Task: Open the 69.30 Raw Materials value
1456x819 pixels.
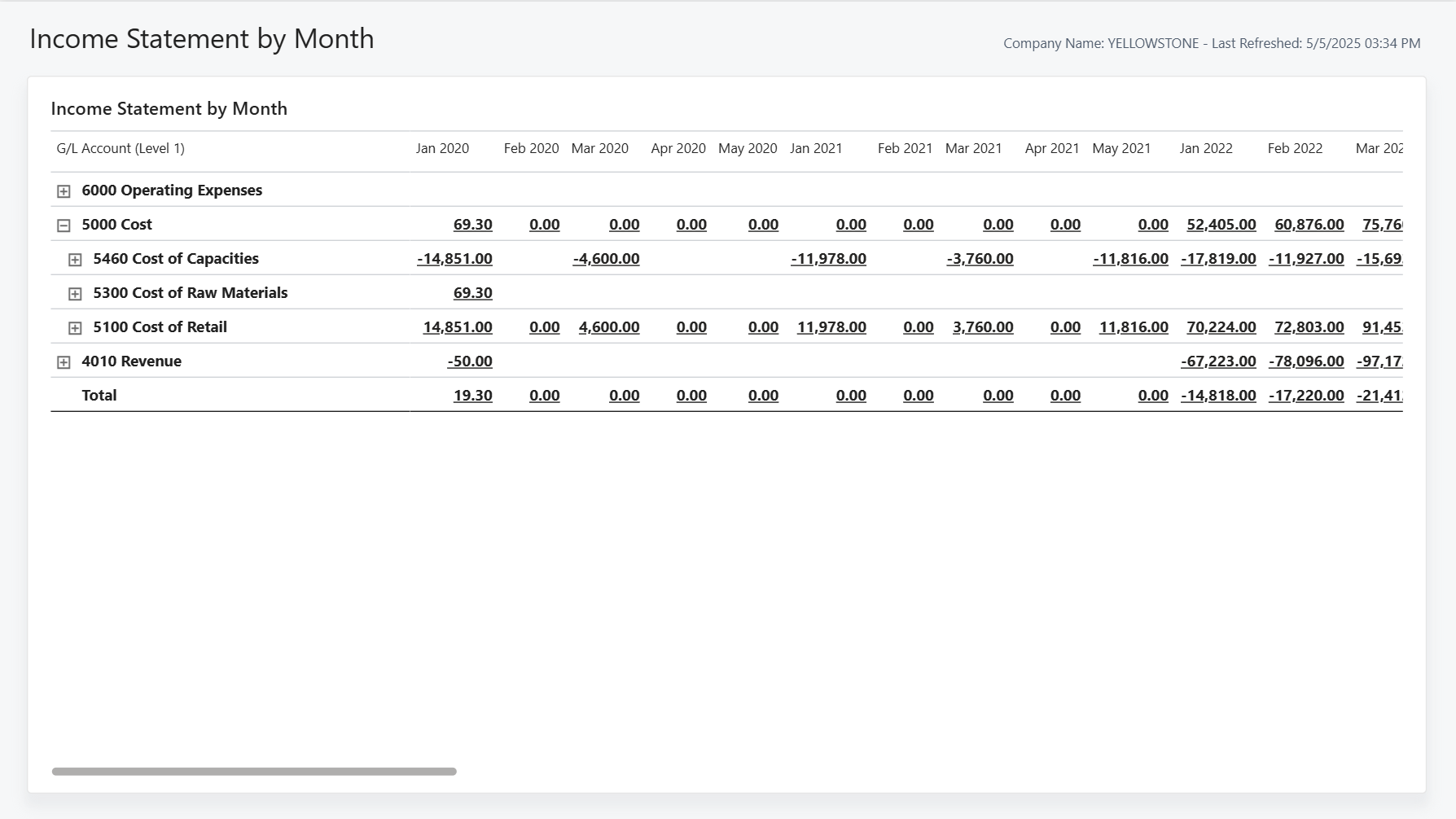Action: point(472,293)
